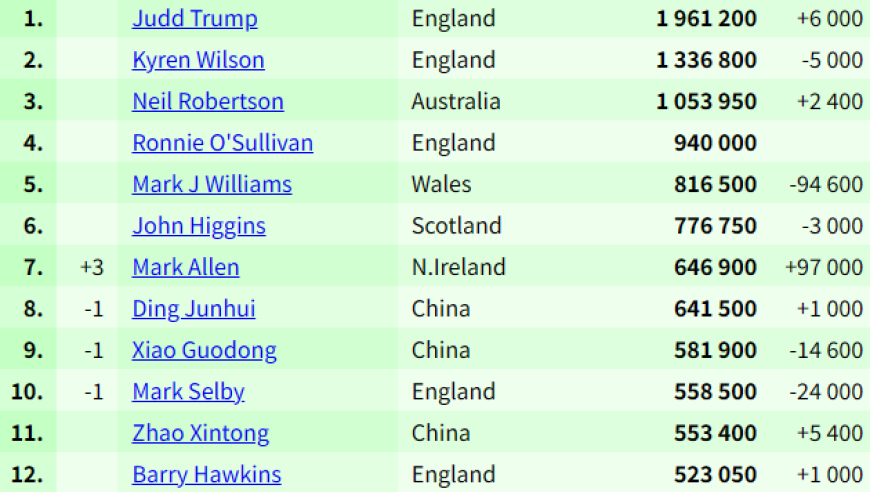Screen dimensions: 870x492
Task: Click Mark Allen's +97 000 points change
Action: [x=824, y=267]
